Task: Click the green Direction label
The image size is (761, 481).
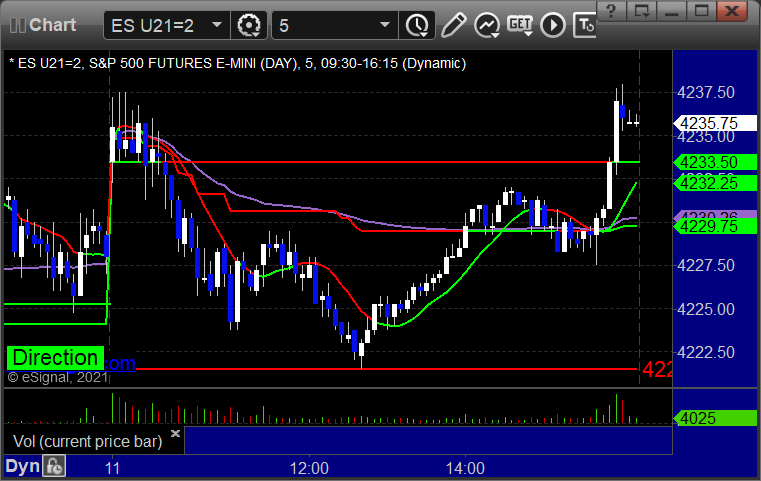Action: [x=55, y=358]
